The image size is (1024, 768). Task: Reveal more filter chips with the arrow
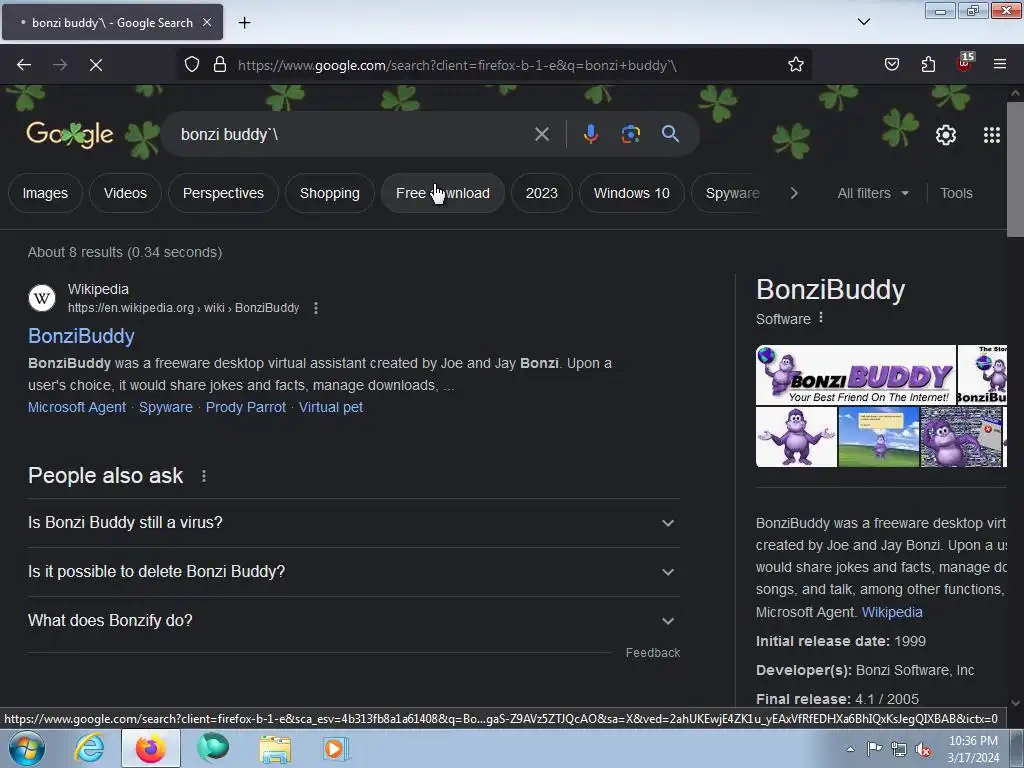(794, 193)
